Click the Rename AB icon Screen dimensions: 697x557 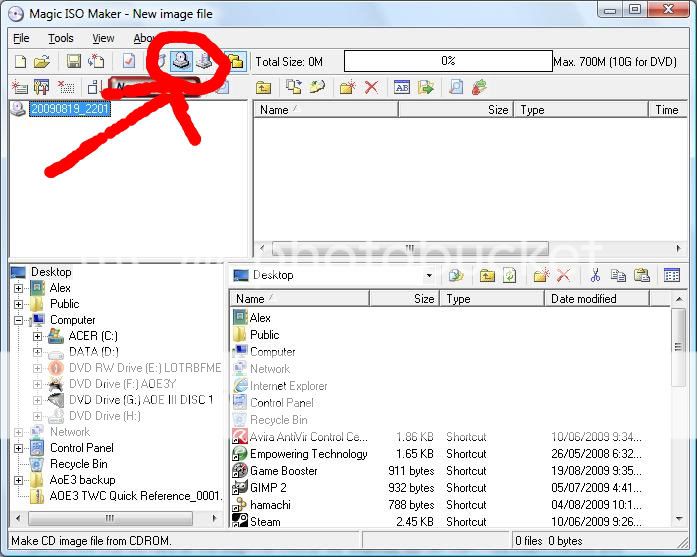click(x=402, y=87)
